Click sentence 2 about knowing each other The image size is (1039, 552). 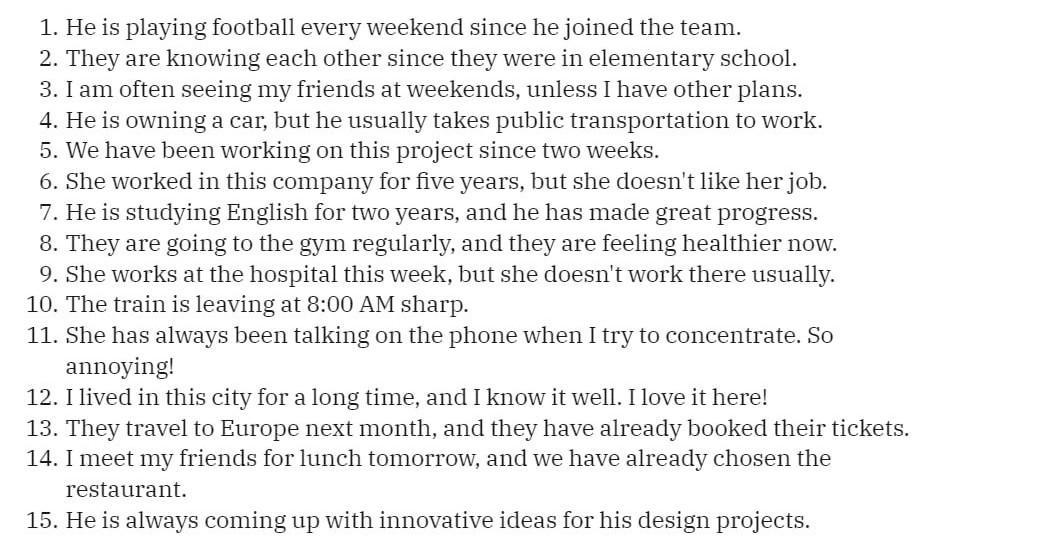coord(431,58)
